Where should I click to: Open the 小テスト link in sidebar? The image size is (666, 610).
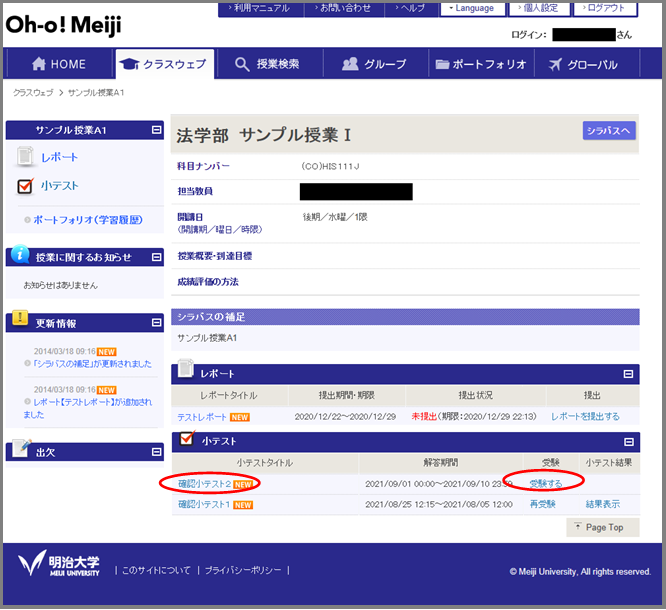59,186
